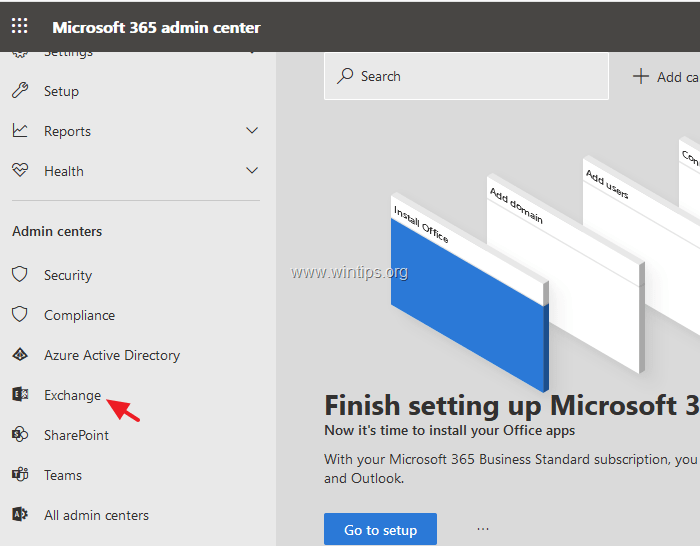Click the SharePoint icon

(x=20, y=434)
